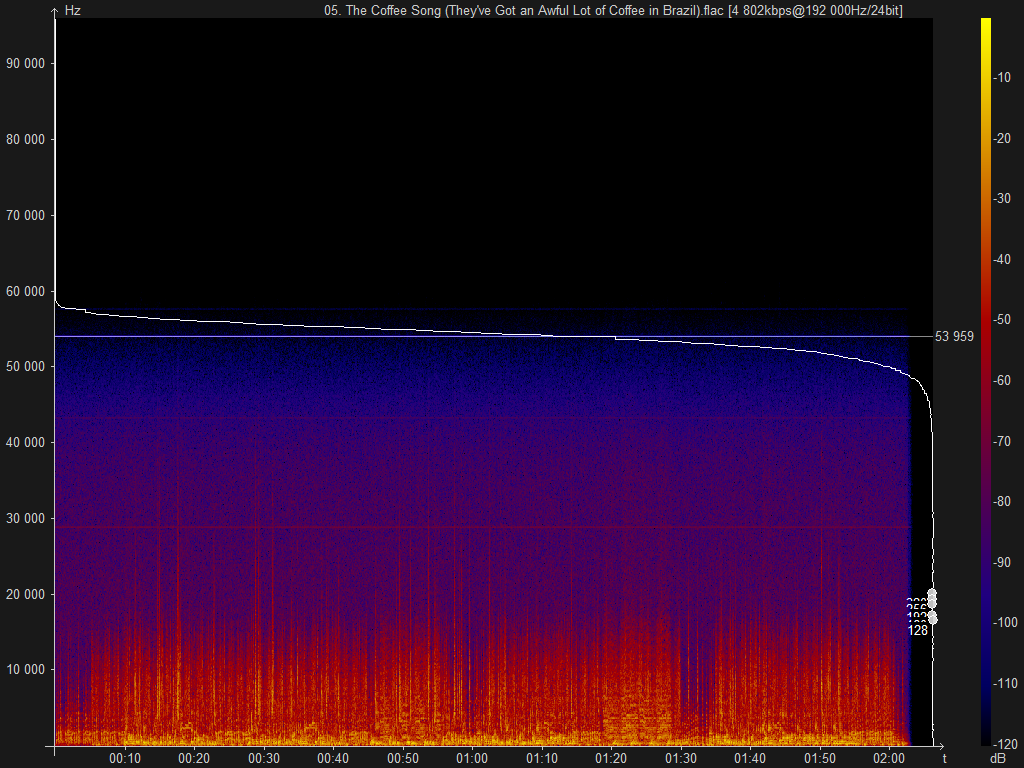
Task: Click the '00:10' time axis label
Action: pos(125,758)
